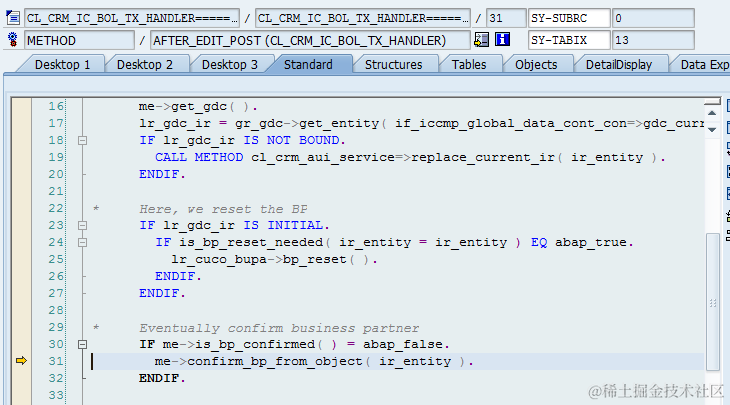This screenshot has width=730, height=405.
Task: Click the breakpoint margin at line 19
Action: (x=21, y=157)
